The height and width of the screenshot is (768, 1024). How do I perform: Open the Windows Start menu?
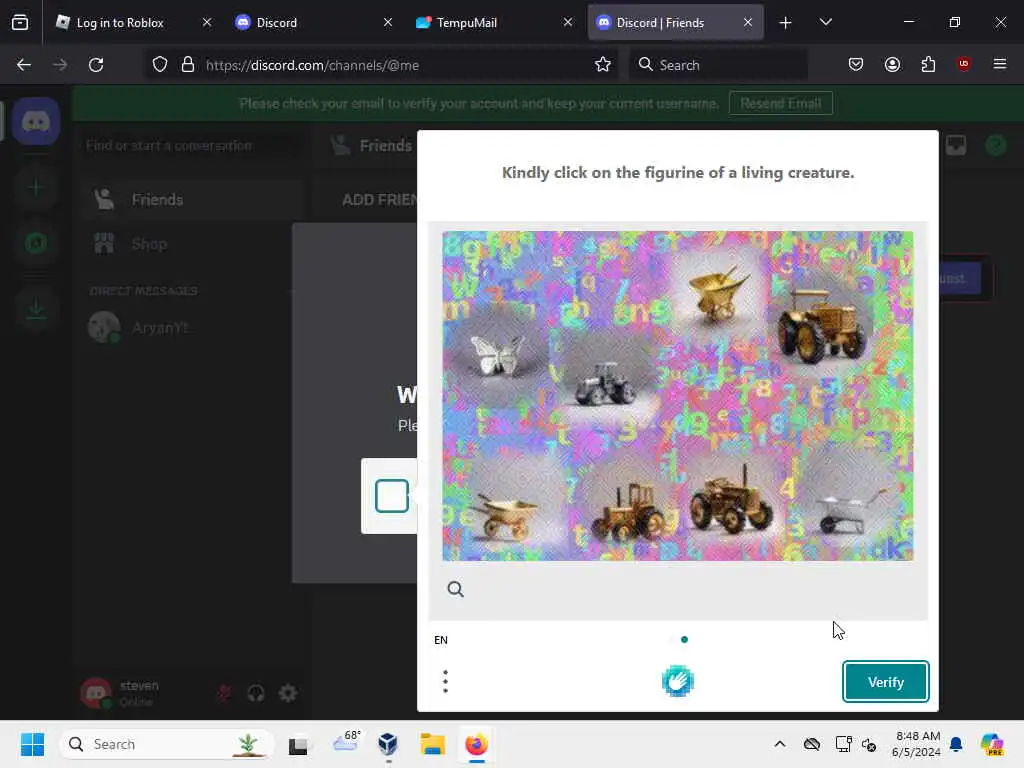point(32,744)
